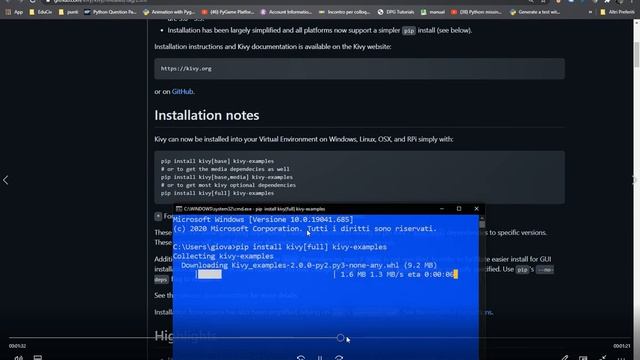Click the '# or to get most kivy optional' comment
The image size is (640, 360).
228,185
